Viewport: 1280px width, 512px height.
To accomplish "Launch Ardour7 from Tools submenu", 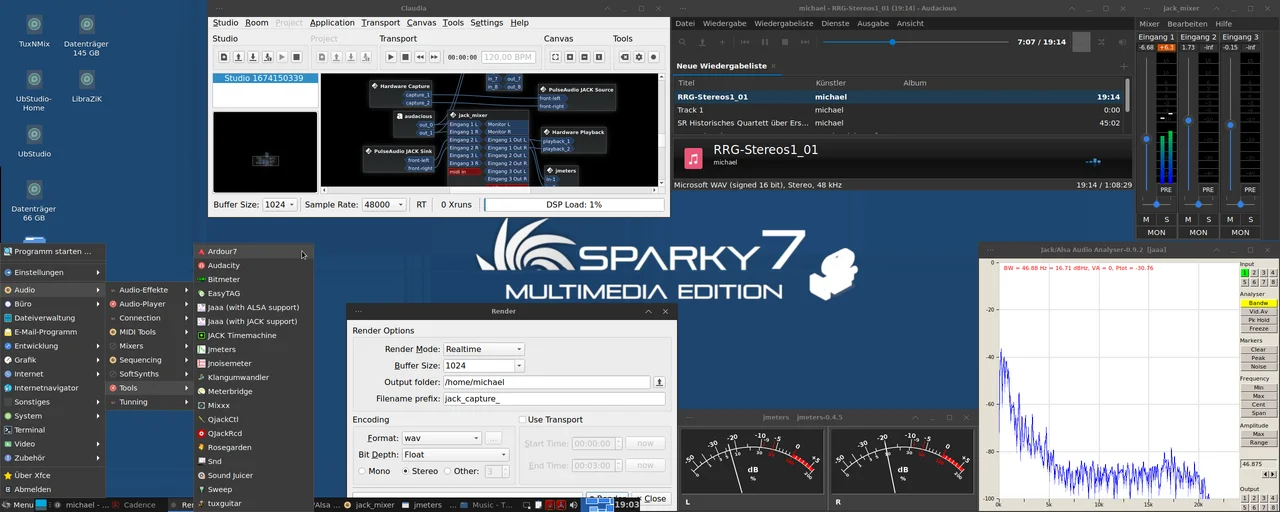I will [254, 252].
